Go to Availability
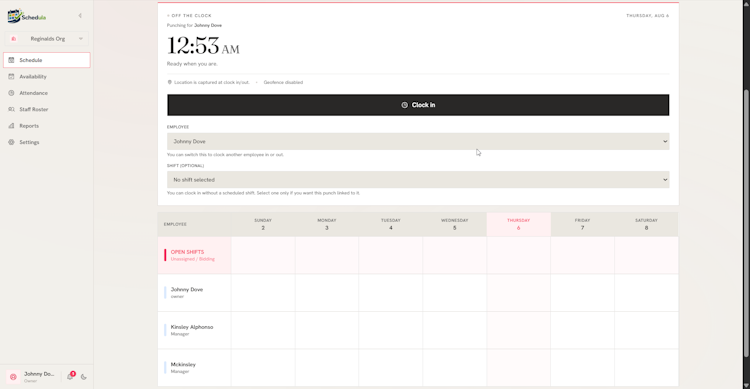Screen dimensions: 750x389 point(47,77)
